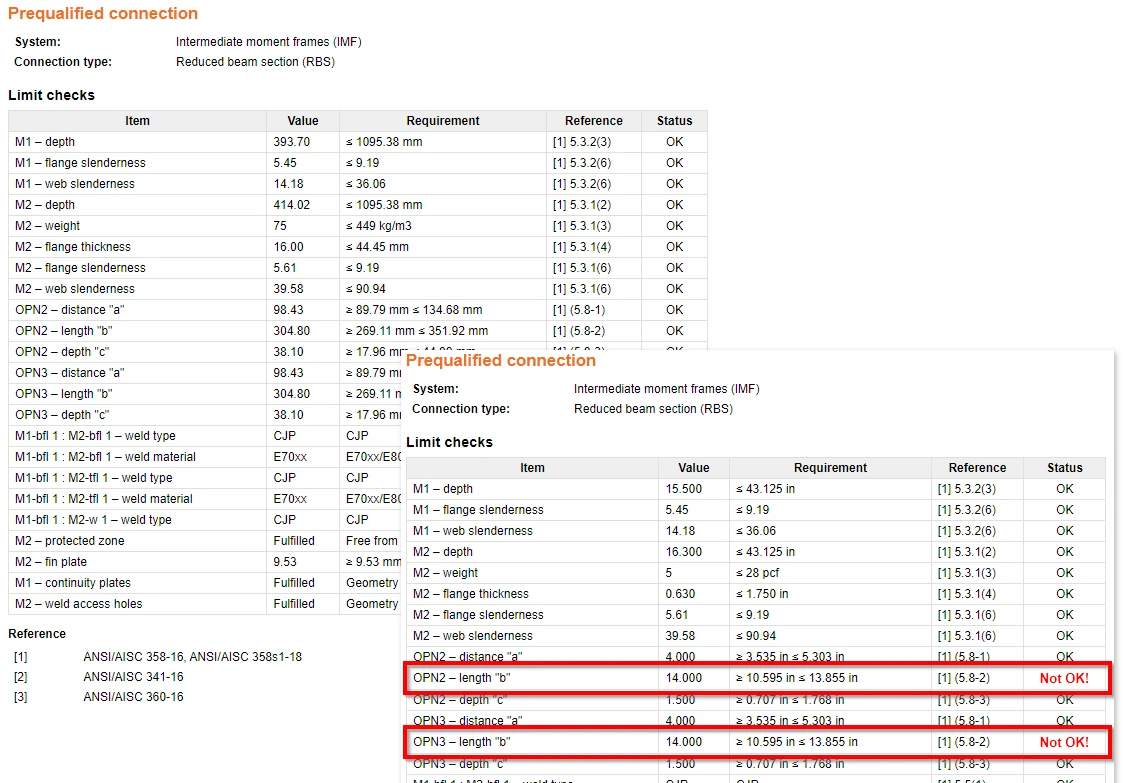
Task: Click 'M1 – continuity plates' item
Action: (x=72, y=583)
